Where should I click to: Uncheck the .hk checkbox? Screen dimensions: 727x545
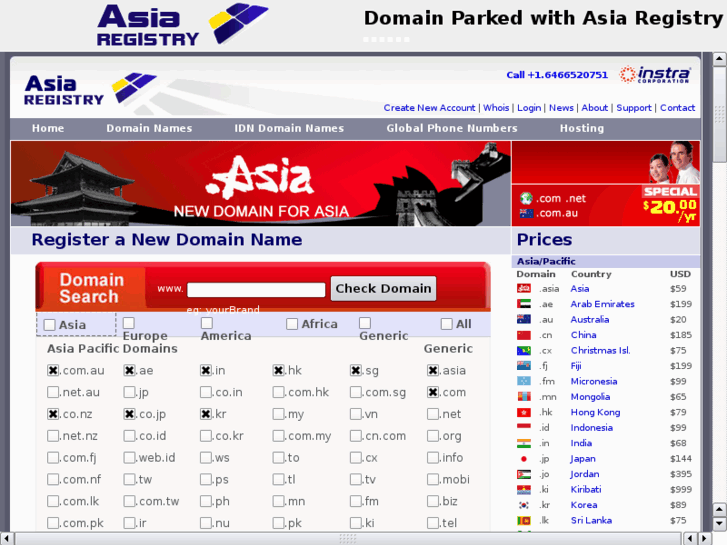pos(278,370)
